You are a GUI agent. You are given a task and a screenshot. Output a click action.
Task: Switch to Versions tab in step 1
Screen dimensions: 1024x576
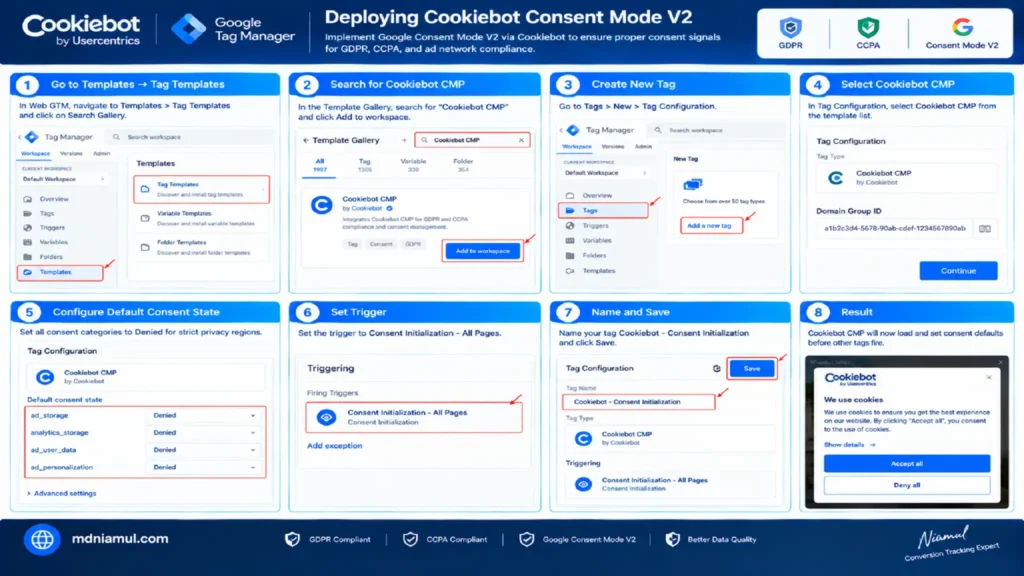71,154
